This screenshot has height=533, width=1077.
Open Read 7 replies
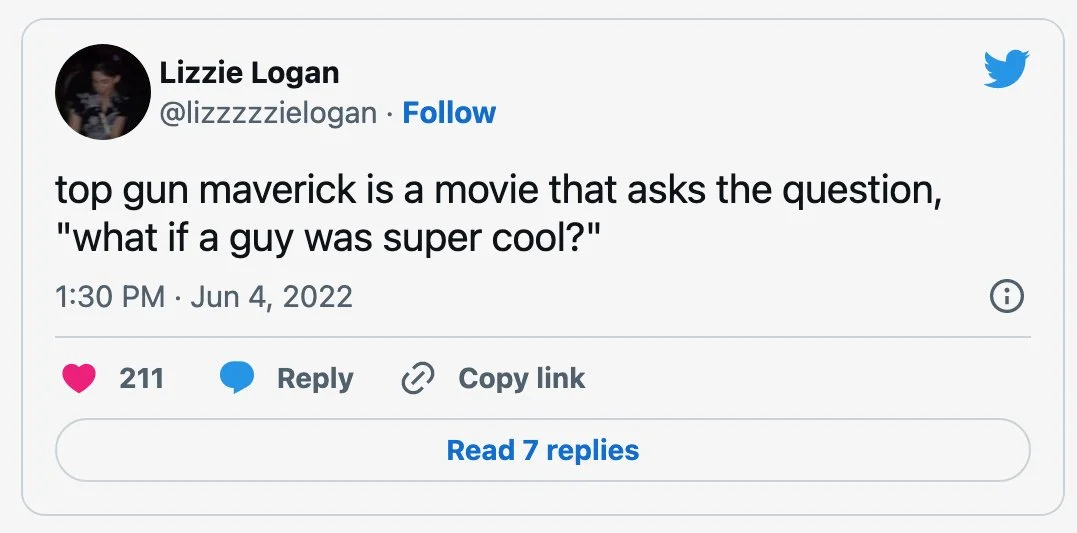[543, 450]
